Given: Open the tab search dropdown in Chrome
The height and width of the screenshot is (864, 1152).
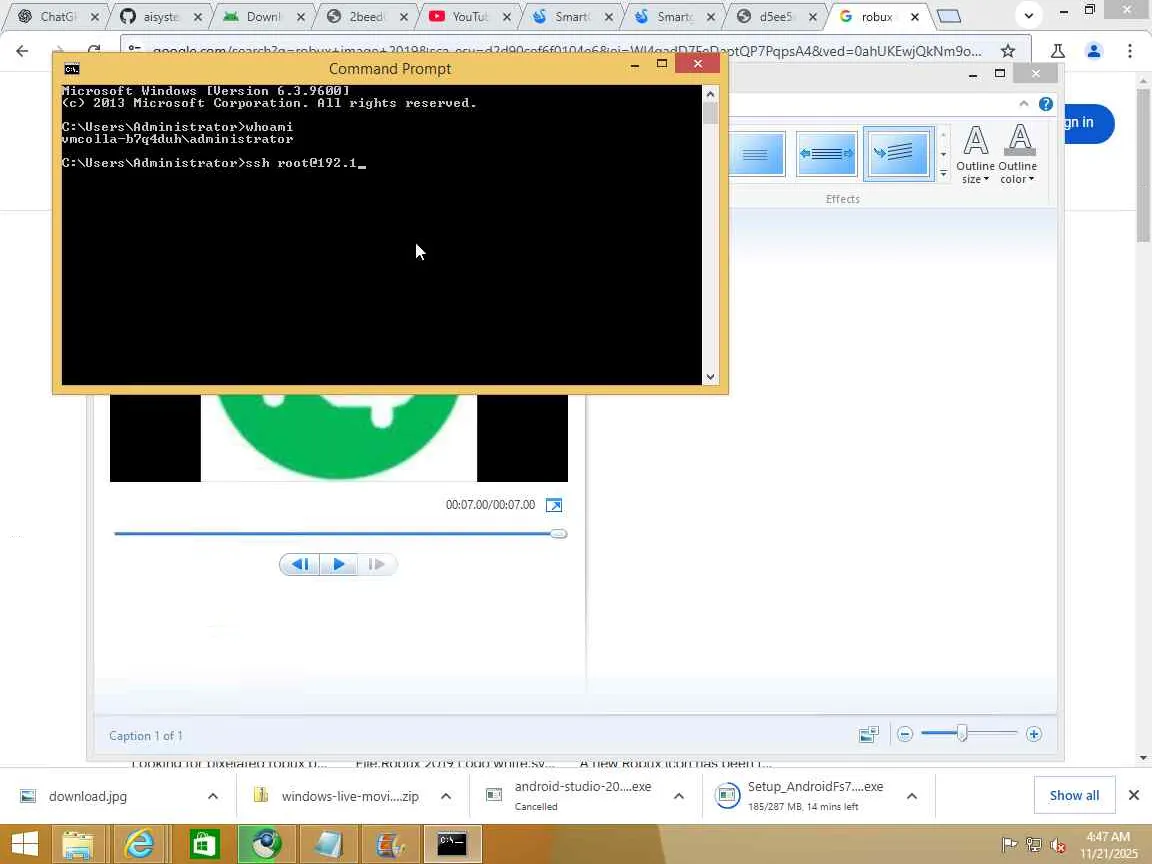Looking at the screenshot, I should click(1029, 15).
